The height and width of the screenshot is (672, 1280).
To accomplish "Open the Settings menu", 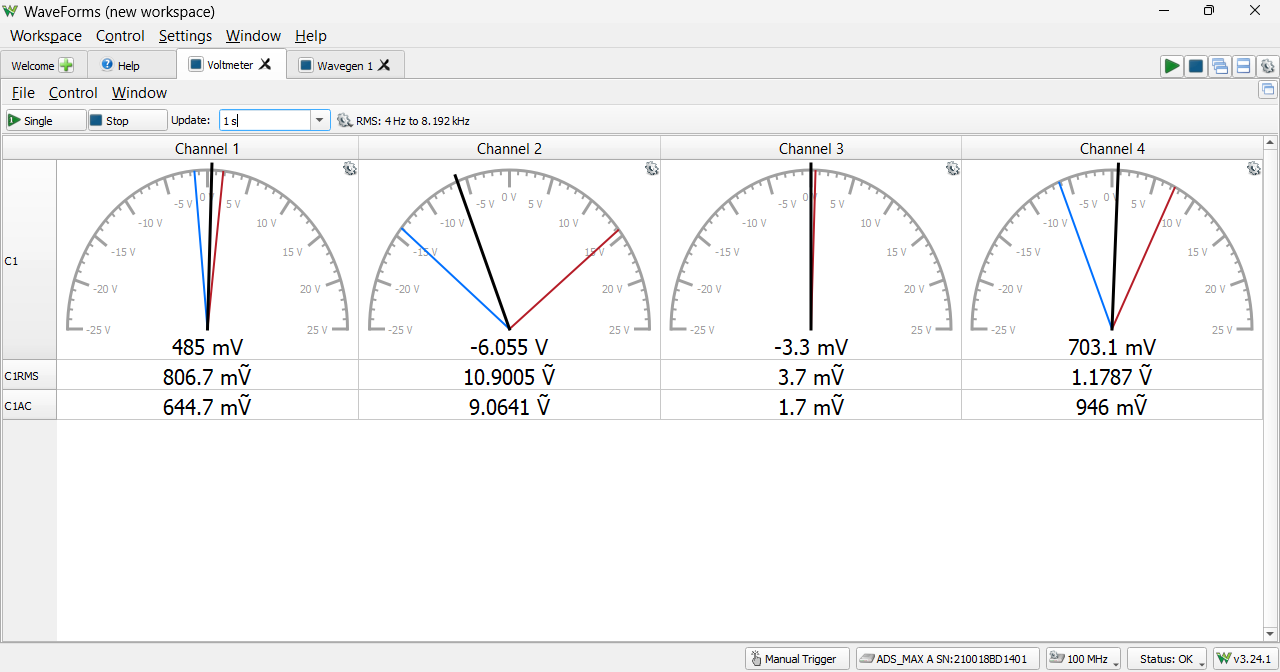I will (x=185, y=36).
